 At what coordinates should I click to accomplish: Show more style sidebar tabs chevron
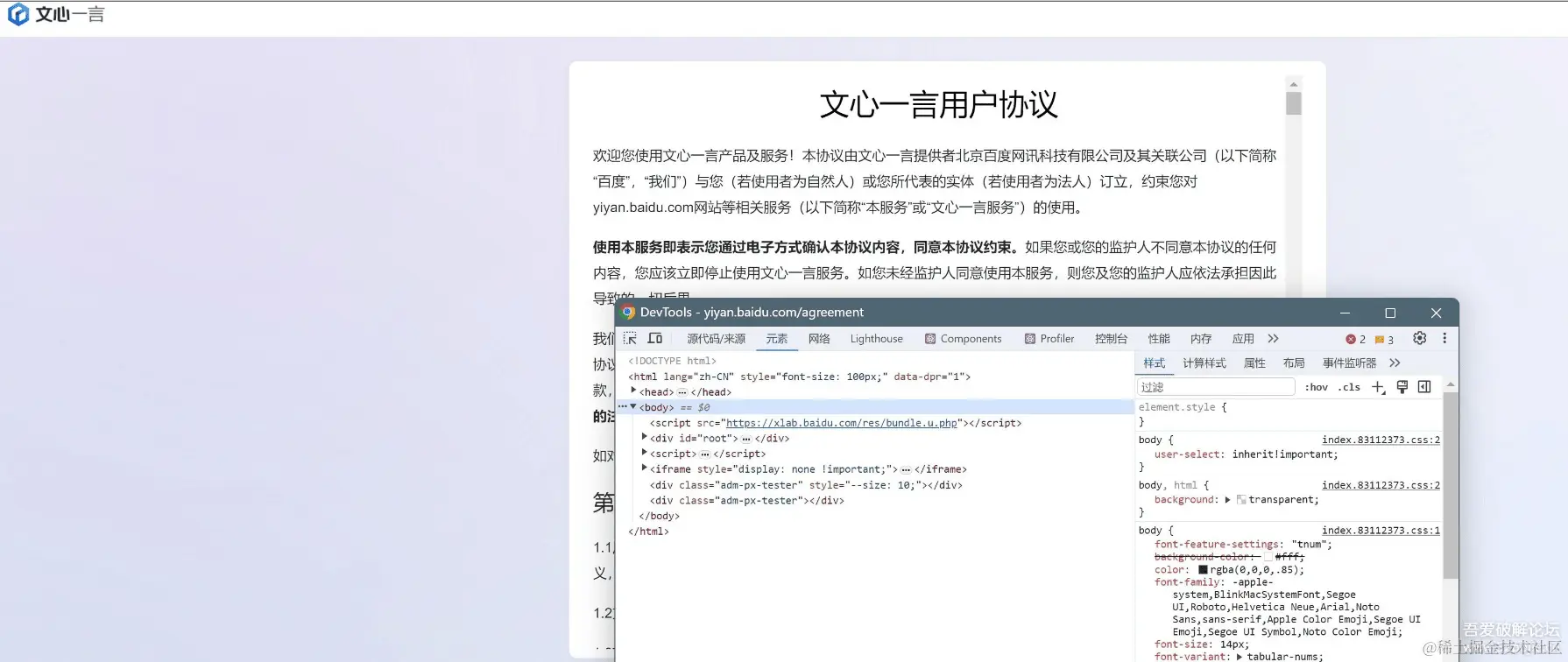[x=1395, y=363]
